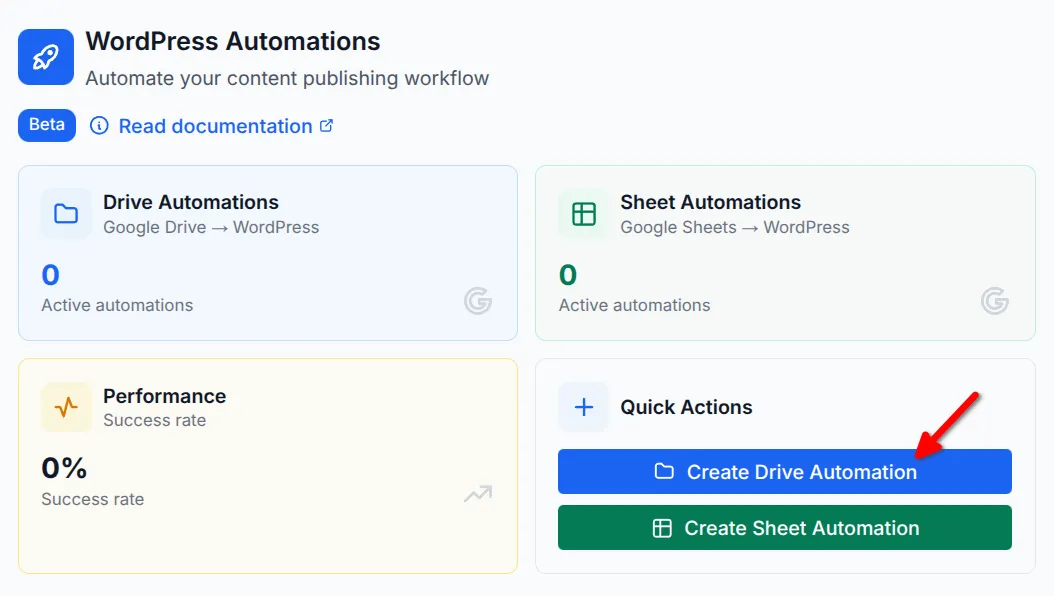Viewport: 1054px width, 596px height.
Task: Click the blue rocket launch icon
Action: (x=43, y=57)
